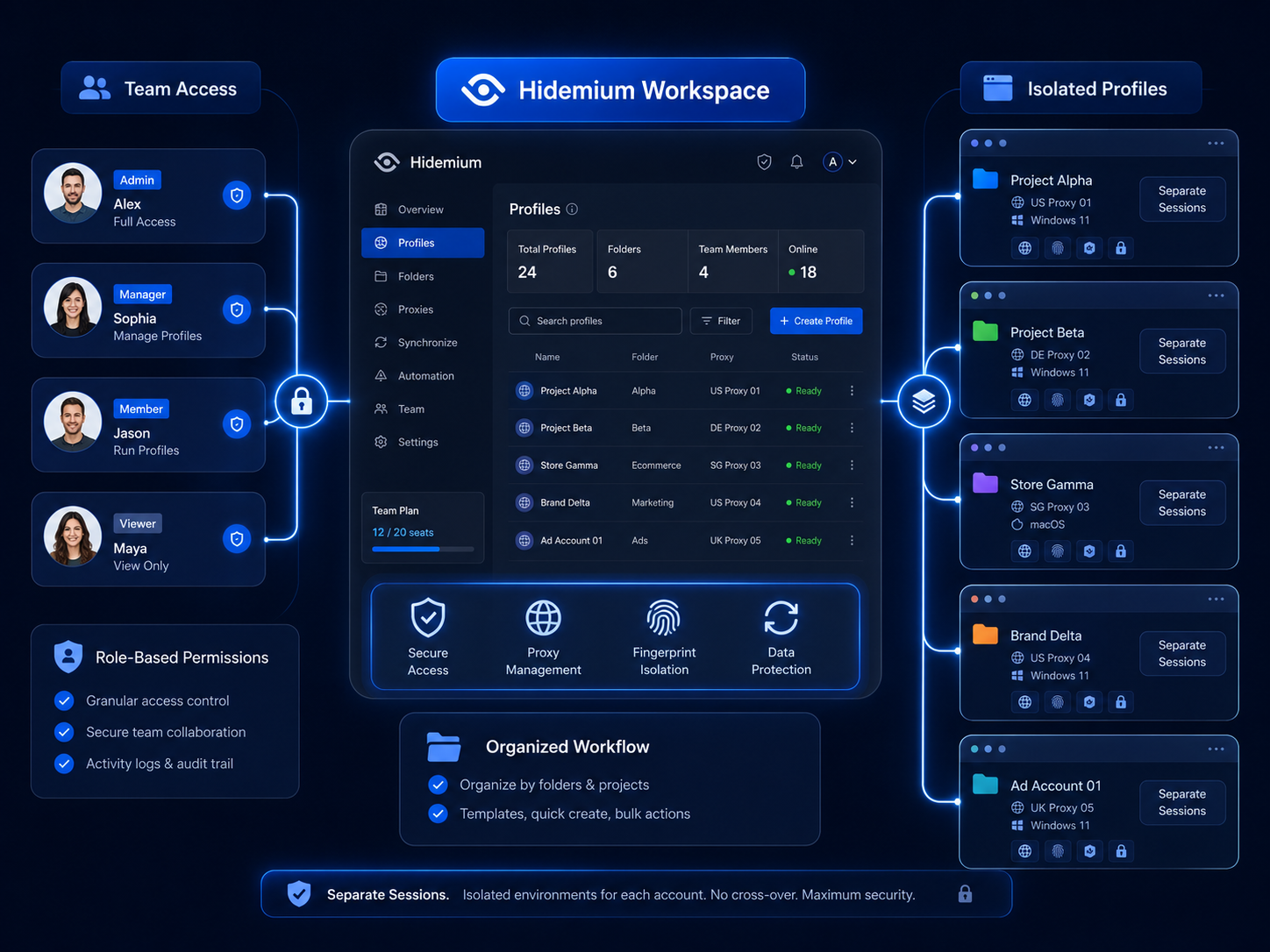
Task: Click the purple folder icon of Store Gamma card
Action: 986,482
